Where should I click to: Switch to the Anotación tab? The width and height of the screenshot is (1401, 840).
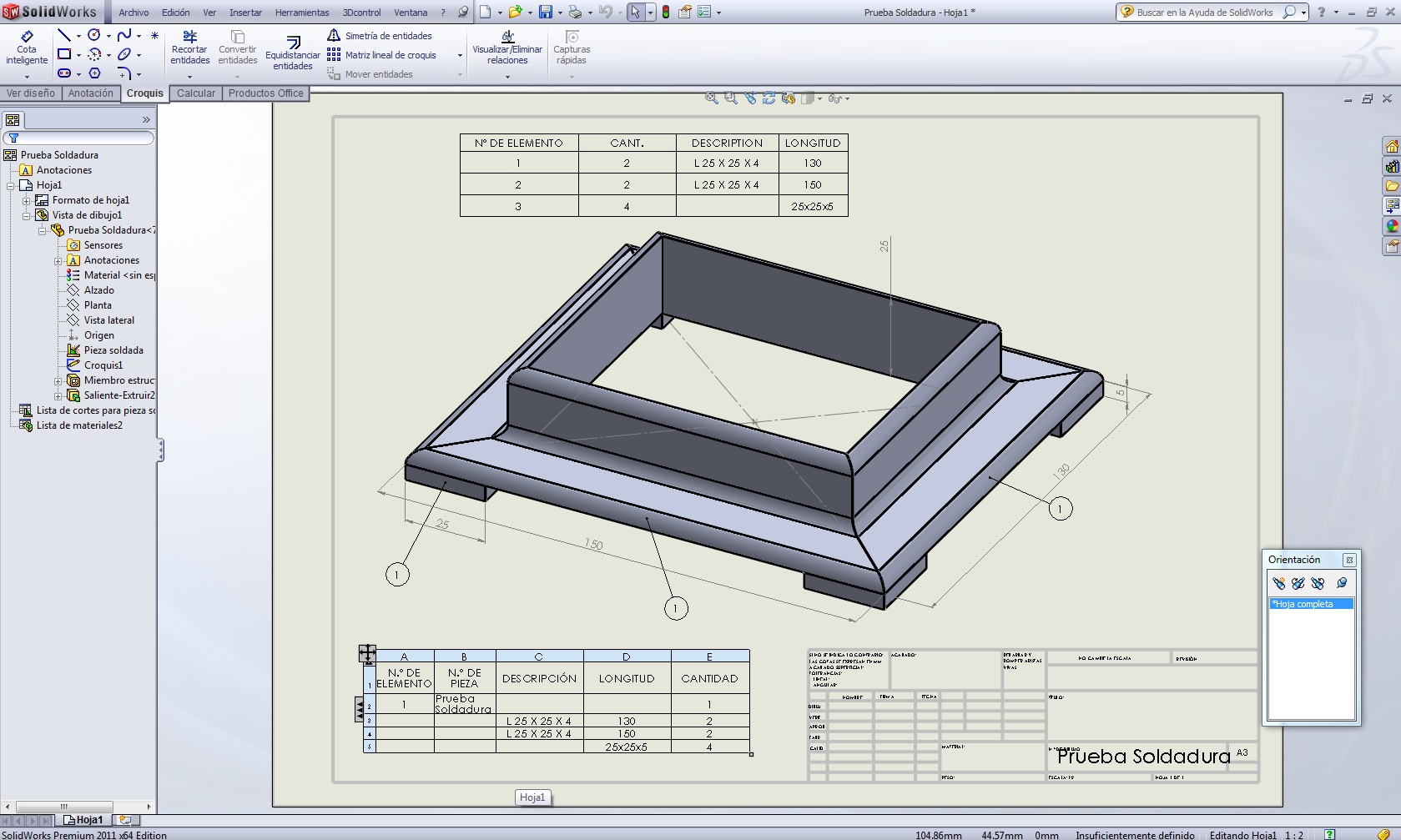point(90,93)
